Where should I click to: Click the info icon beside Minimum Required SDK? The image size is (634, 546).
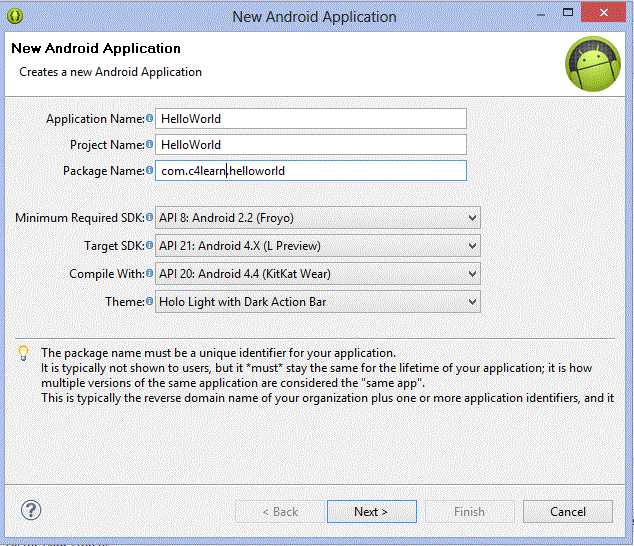[x=149, y=217]
